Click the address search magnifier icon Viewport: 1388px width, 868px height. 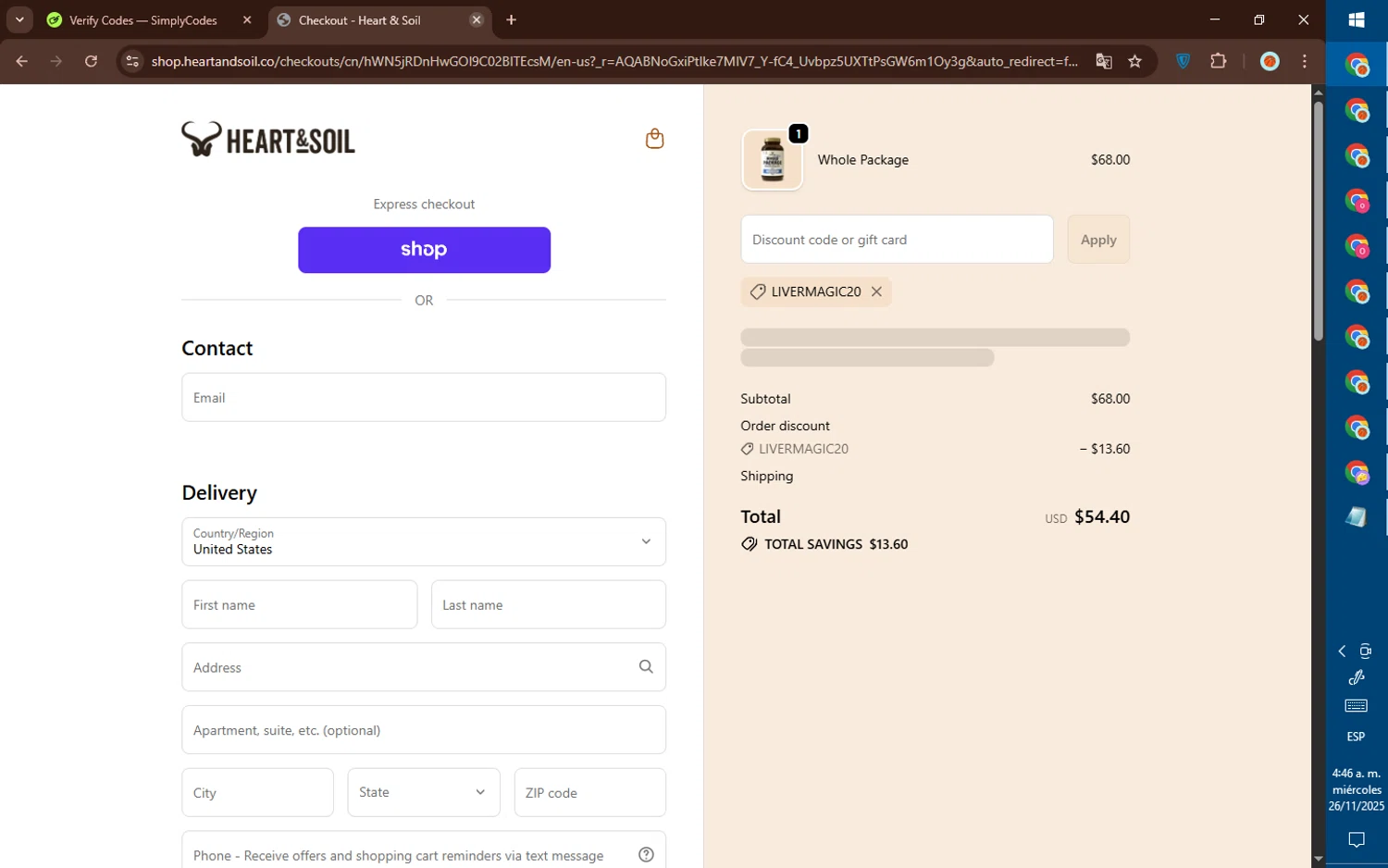(646, 667)
